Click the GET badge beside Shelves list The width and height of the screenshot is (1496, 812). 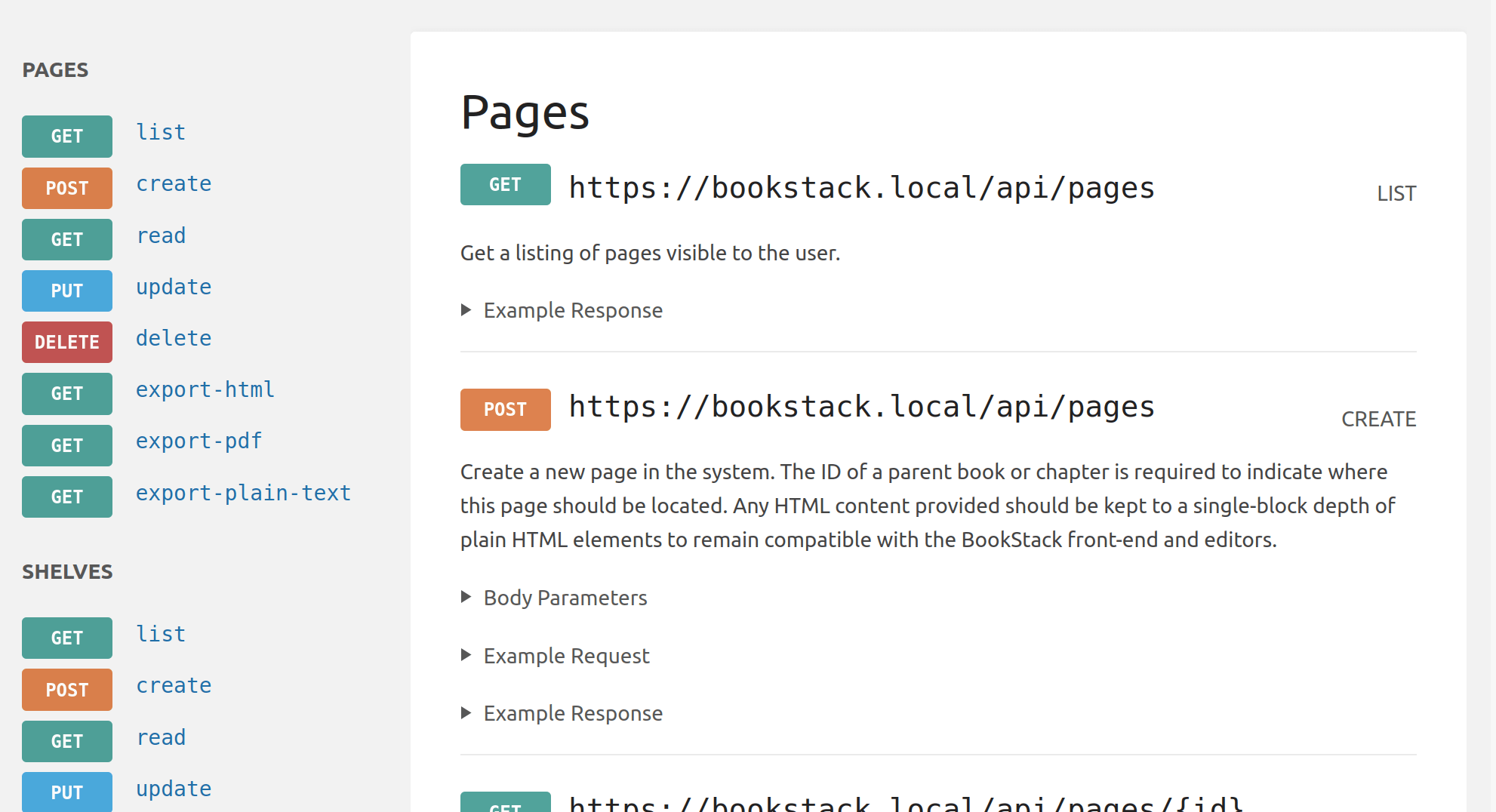point(67,638)
